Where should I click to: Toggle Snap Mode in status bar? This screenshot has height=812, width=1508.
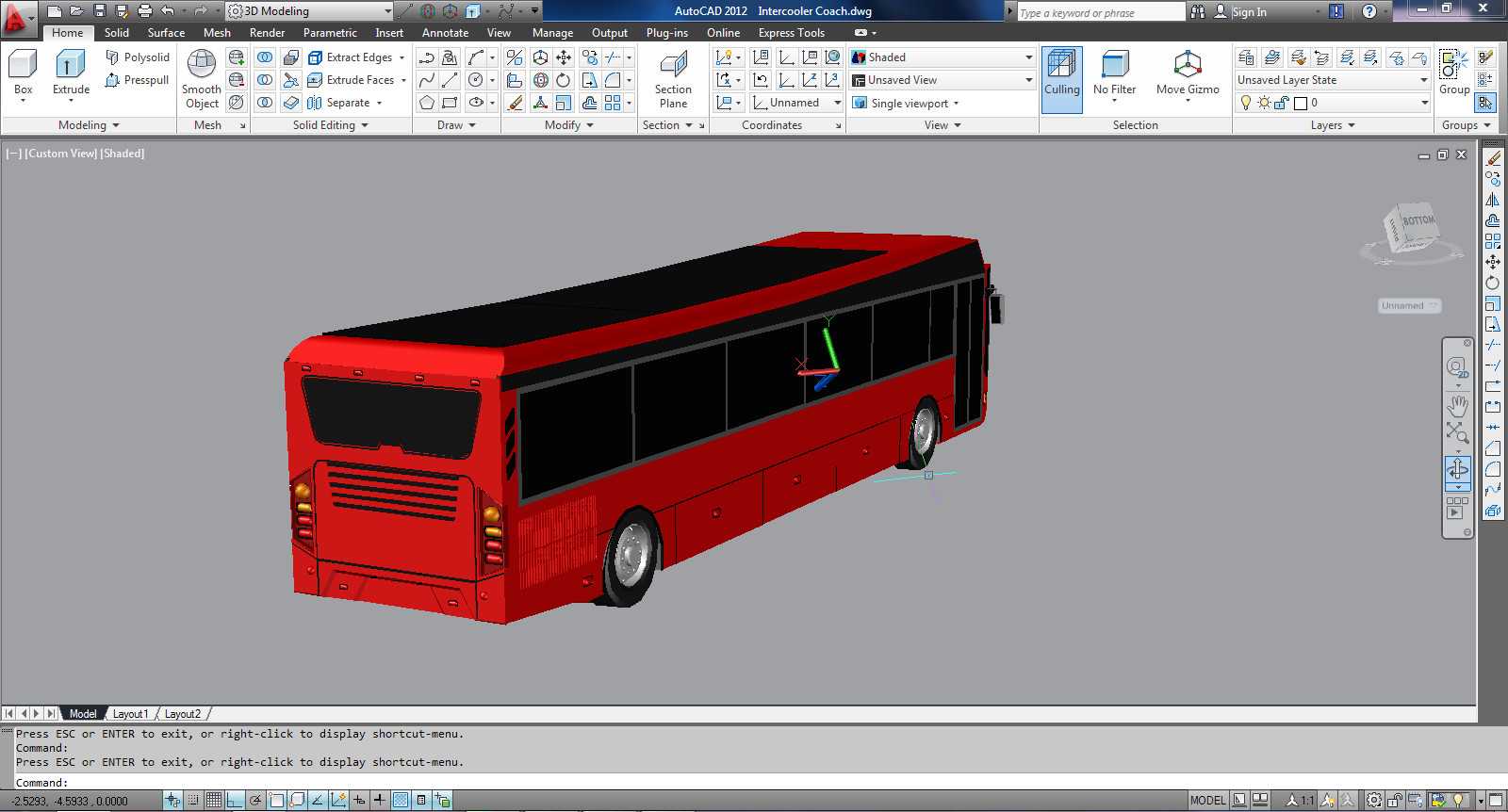point(193,801)
